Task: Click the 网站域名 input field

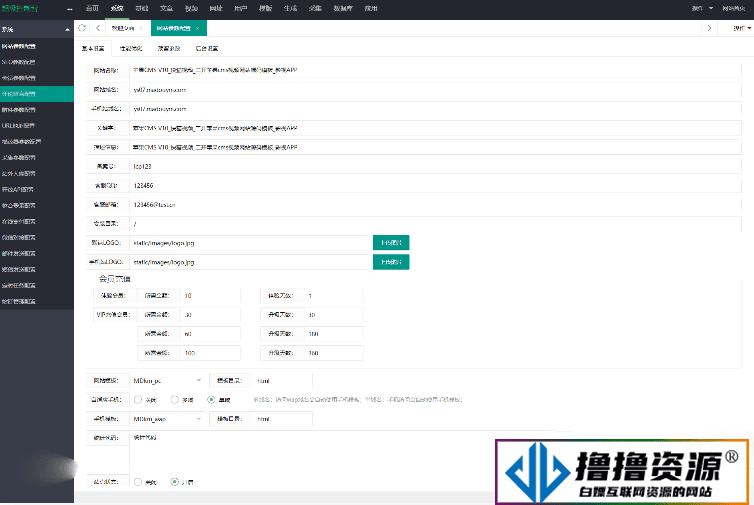Action: (x=435, y=90)
